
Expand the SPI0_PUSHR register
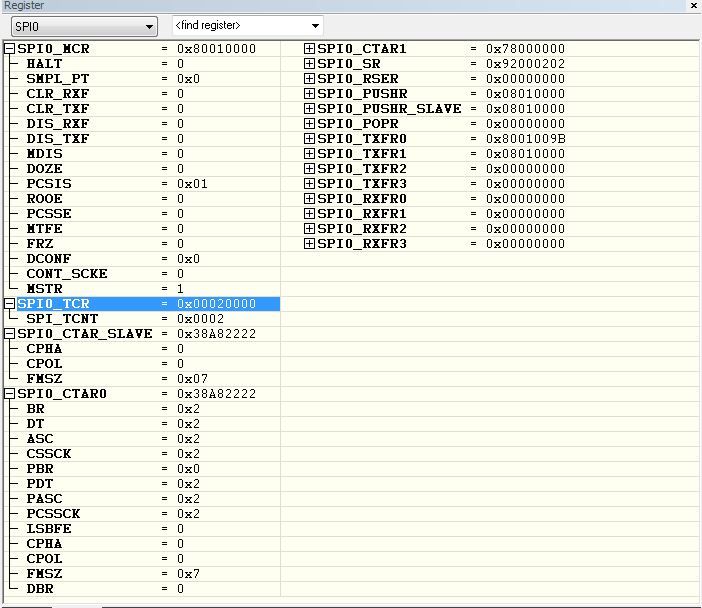(309, 94)
